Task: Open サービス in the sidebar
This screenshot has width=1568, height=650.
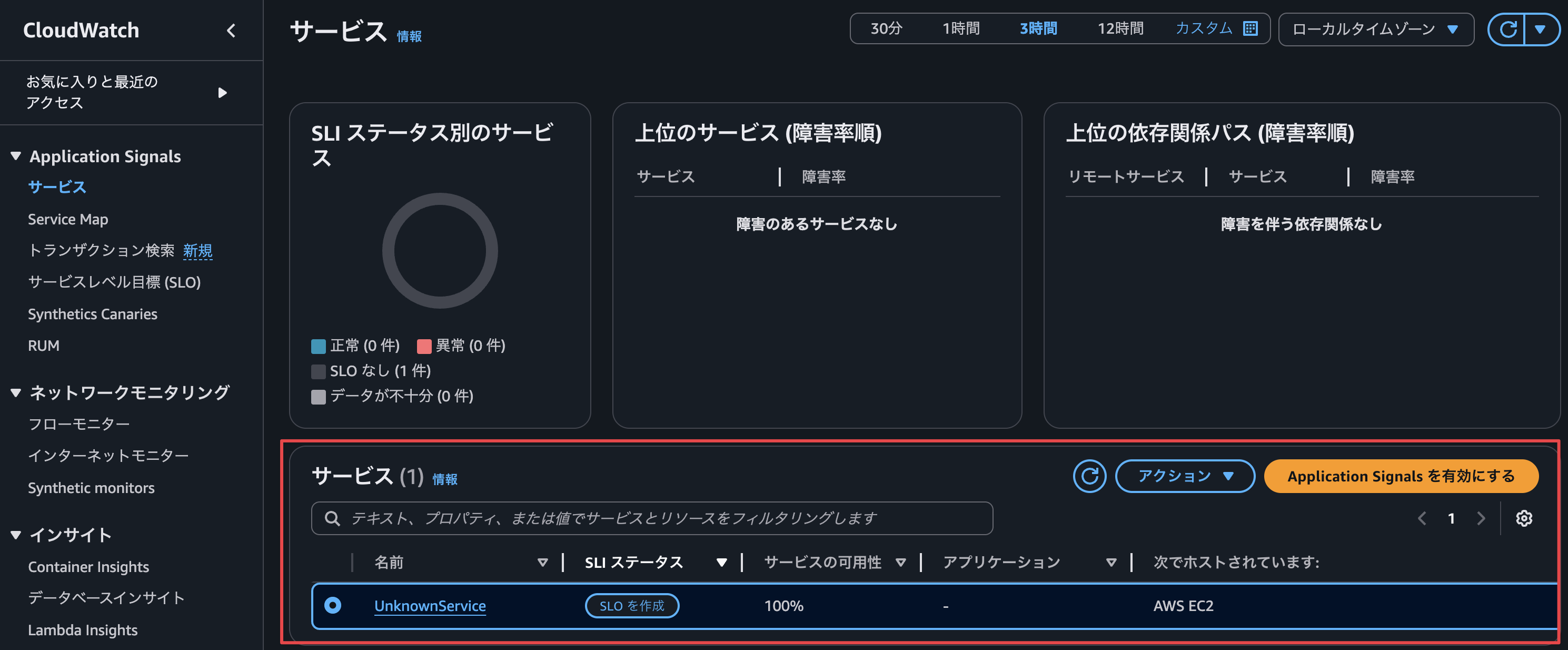Action: click(x=57, y=187)
